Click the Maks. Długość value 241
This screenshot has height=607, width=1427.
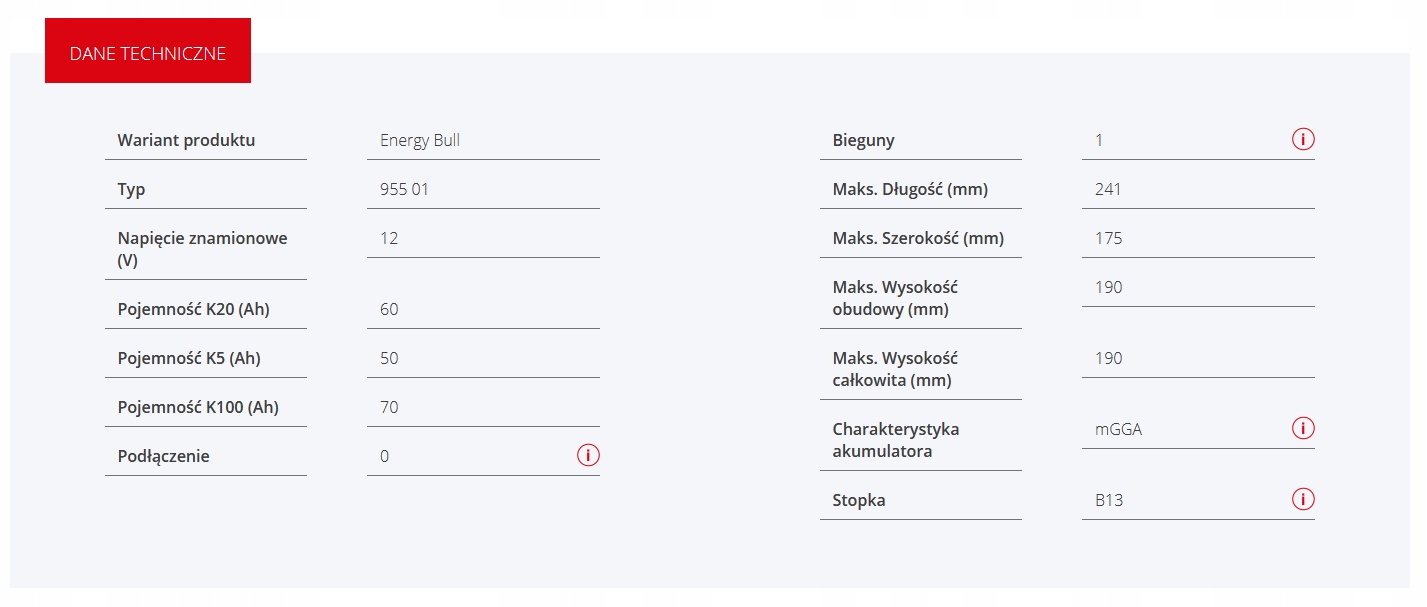point(1108,189)
